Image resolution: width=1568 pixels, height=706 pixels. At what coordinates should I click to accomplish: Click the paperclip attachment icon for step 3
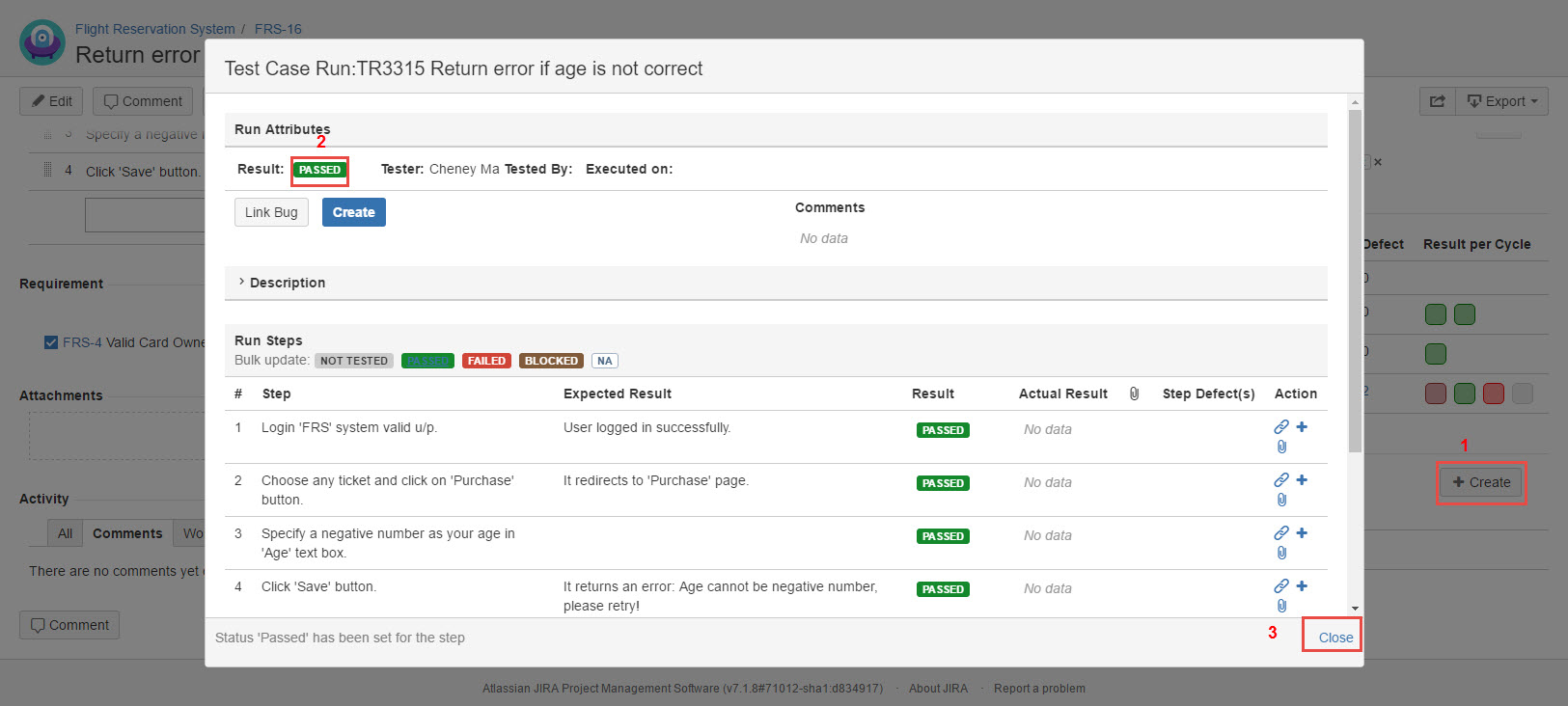pyautogui.click(x=1281, y=553)
